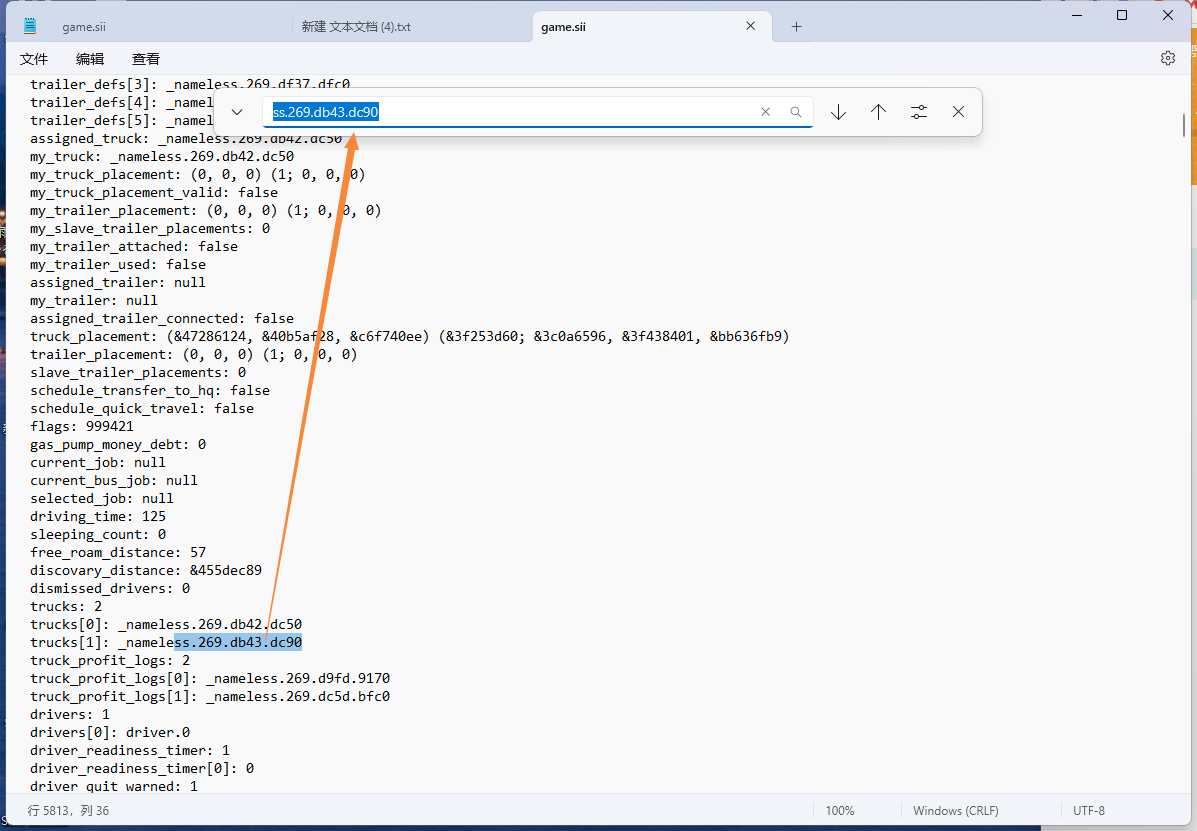Click the line 'free_roam_distance: 57'
1197x831 pixels.
[118, 552]
